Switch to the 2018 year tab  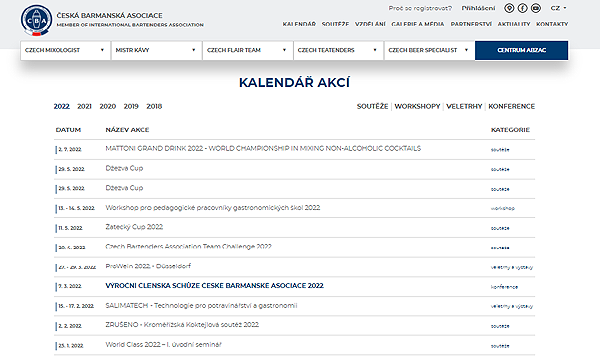[x=154, y=106]
